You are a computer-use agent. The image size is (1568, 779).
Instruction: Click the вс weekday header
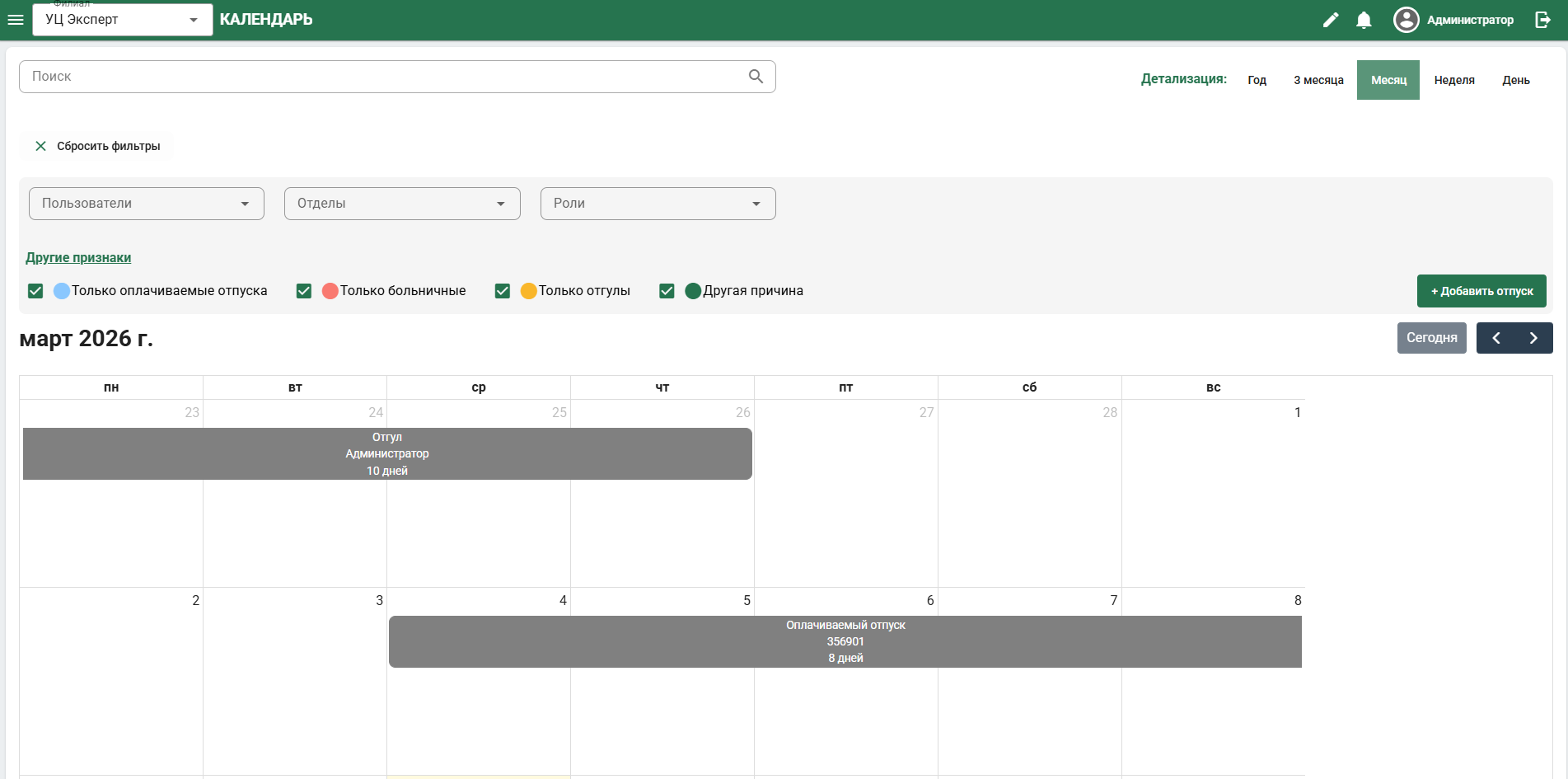point(1213,387)
